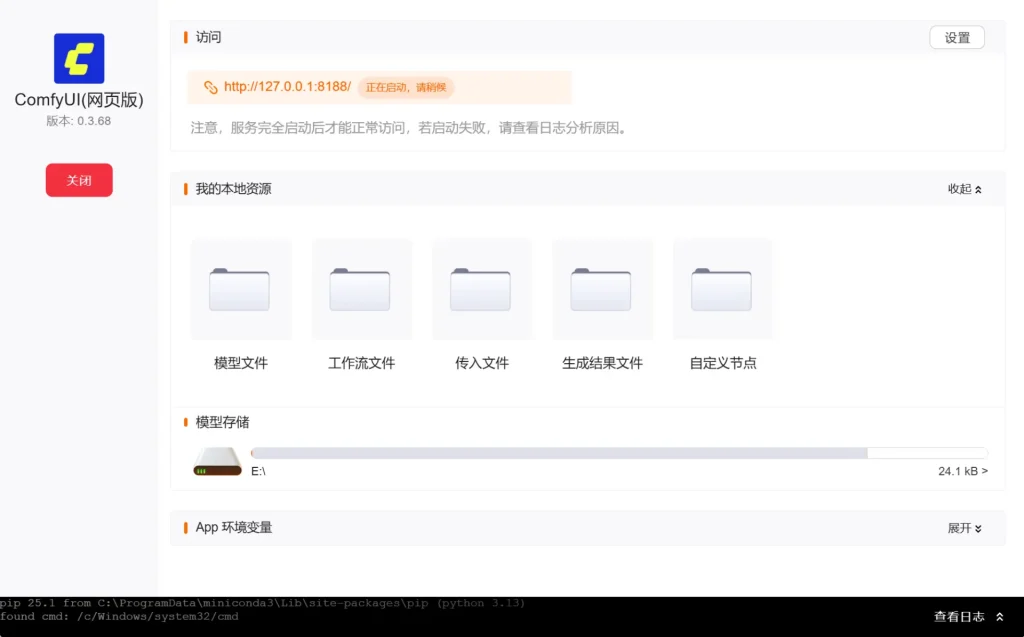Open the 自定义节点 folder
The height and width of the screenshot is (637, 1024).
tap(722, 289)
